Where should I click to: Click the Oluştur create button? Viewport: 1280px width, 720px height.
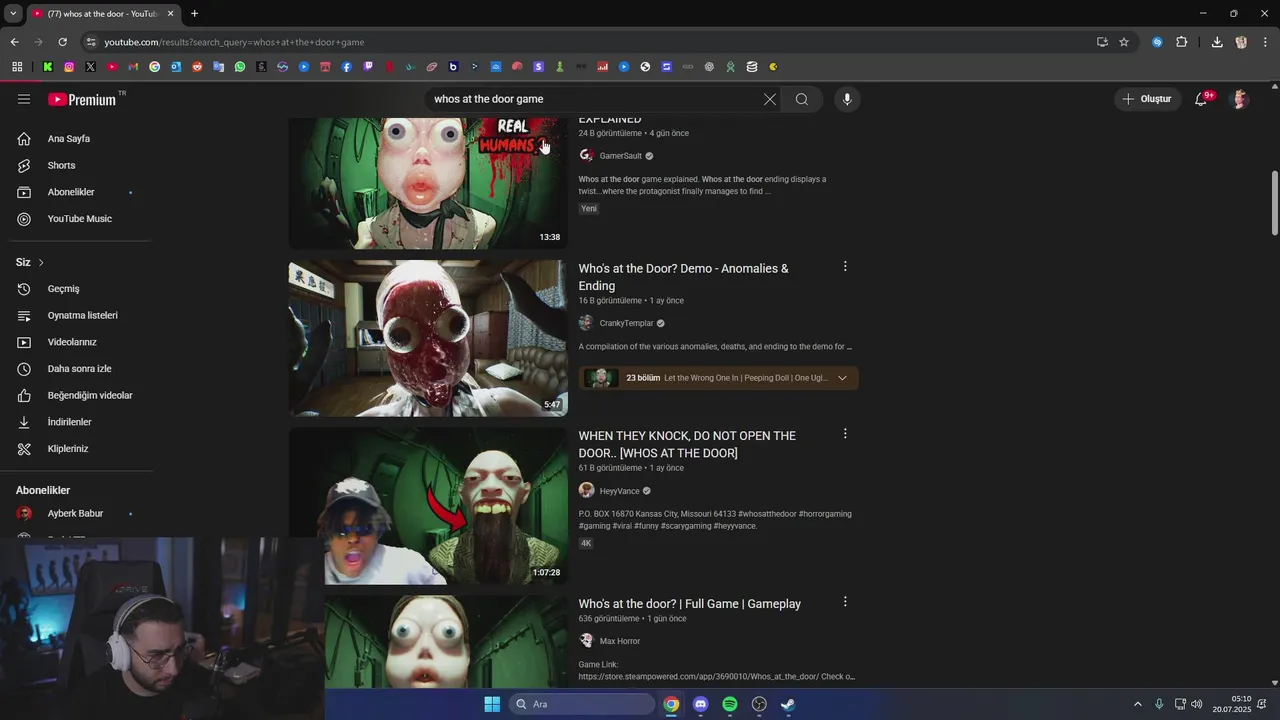[x=1146, y=99]
